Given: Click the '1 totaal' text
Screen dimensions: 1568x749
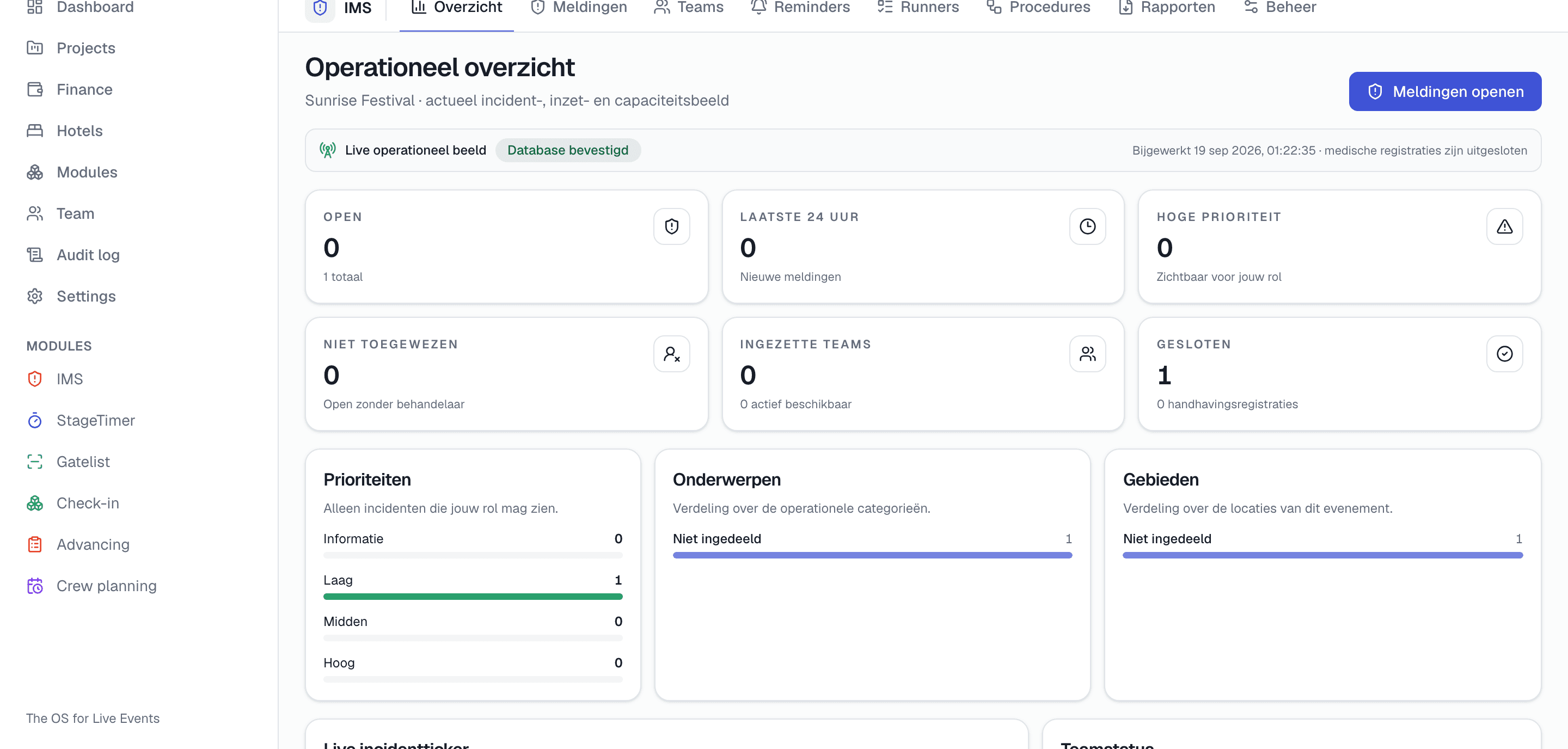Looking at the screenshot, I should (342, 276).
